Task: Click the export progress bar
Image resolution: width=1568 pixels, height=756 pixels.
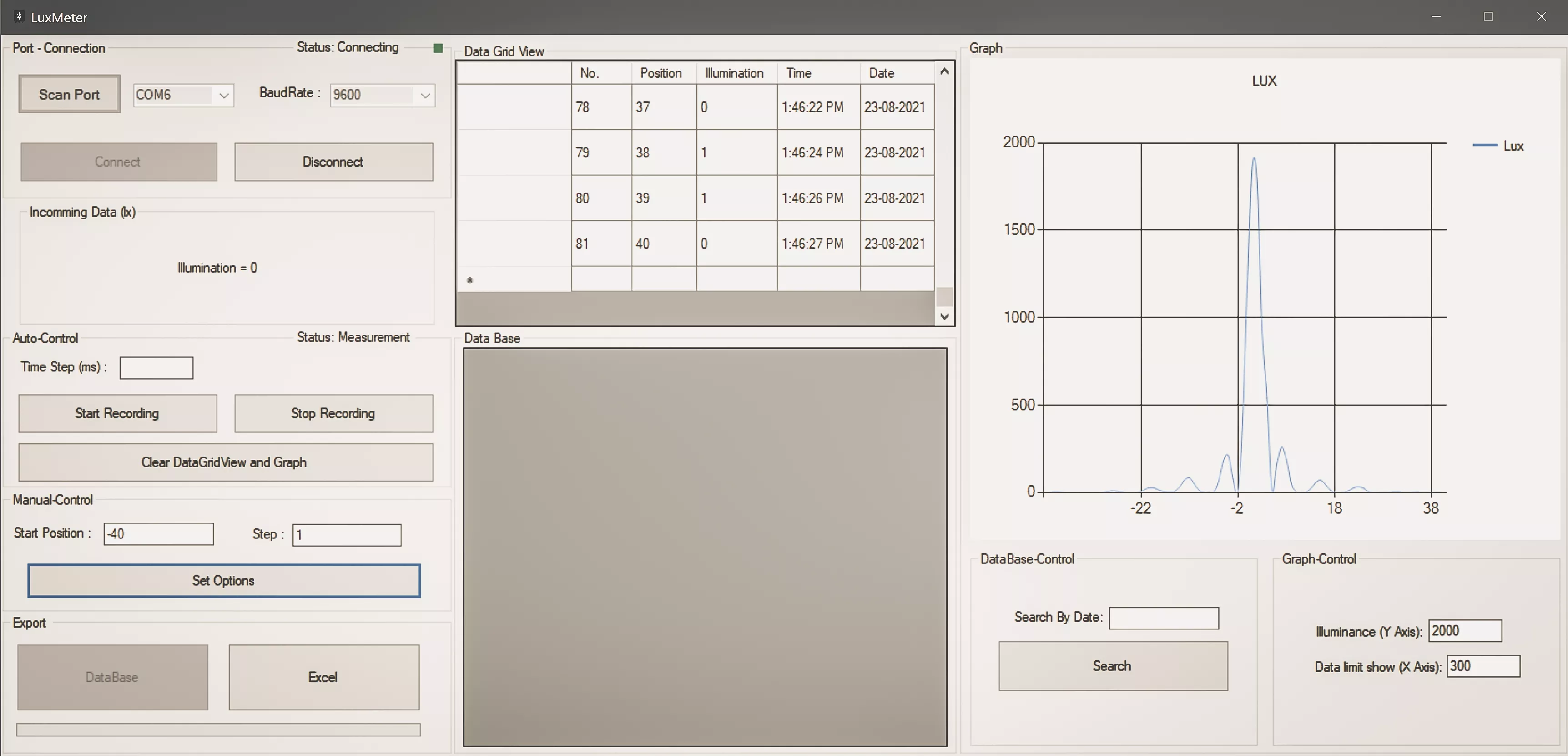Action: [218, 730]
